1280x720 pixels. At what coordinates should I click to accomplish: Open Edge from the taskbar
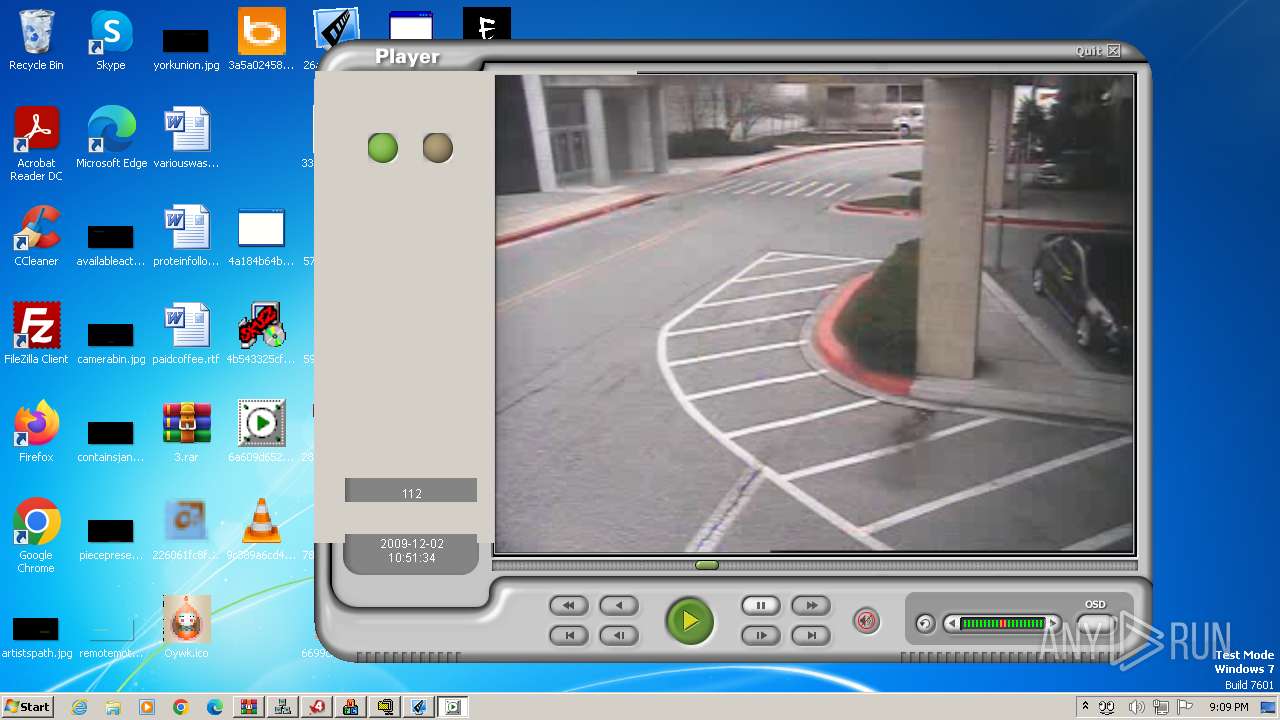[x=215, y=707]
